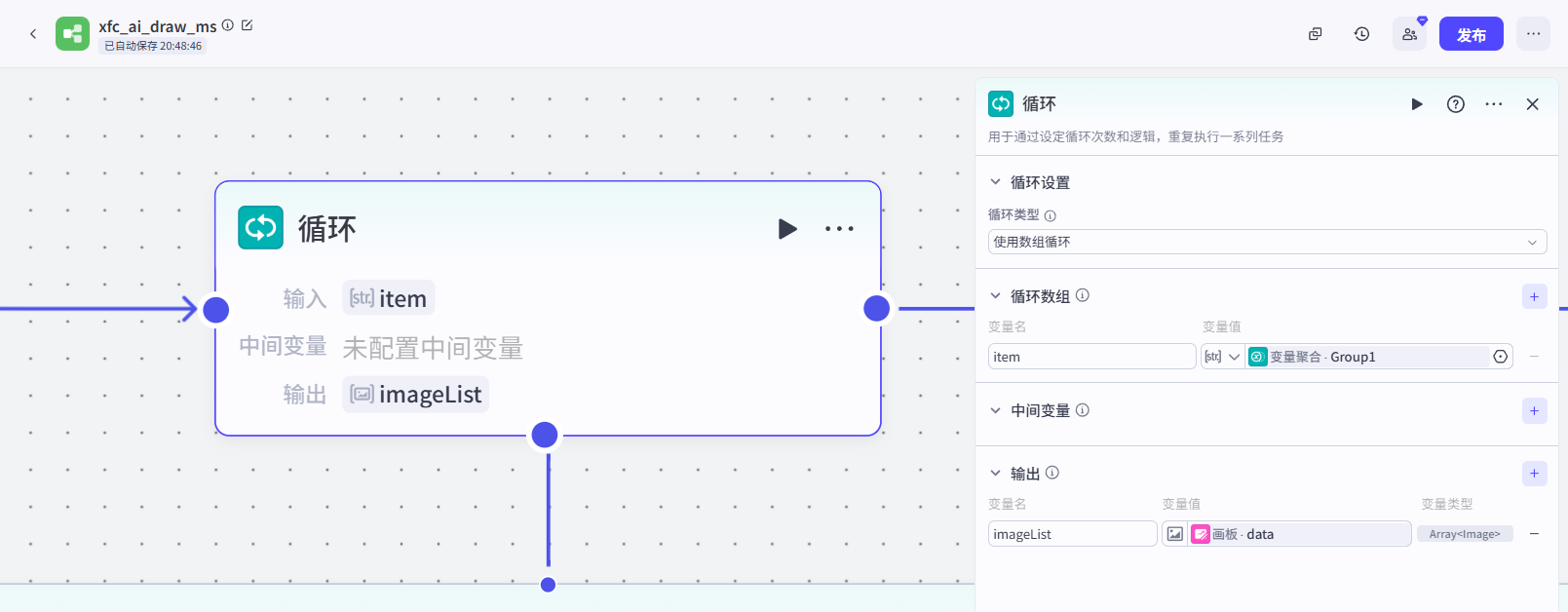Edit workflow name via pencil icon
This screenshot has height=612, width=1568.
click(247, 25)
